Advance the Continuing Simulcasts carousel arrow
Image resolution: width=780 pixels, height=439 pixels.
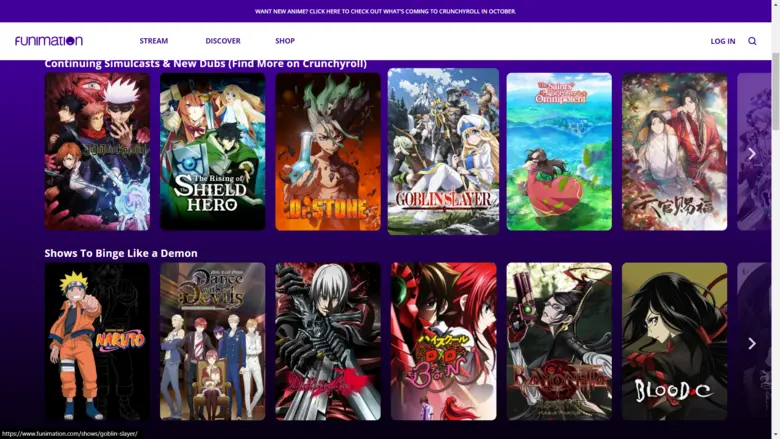click(752, 154)
